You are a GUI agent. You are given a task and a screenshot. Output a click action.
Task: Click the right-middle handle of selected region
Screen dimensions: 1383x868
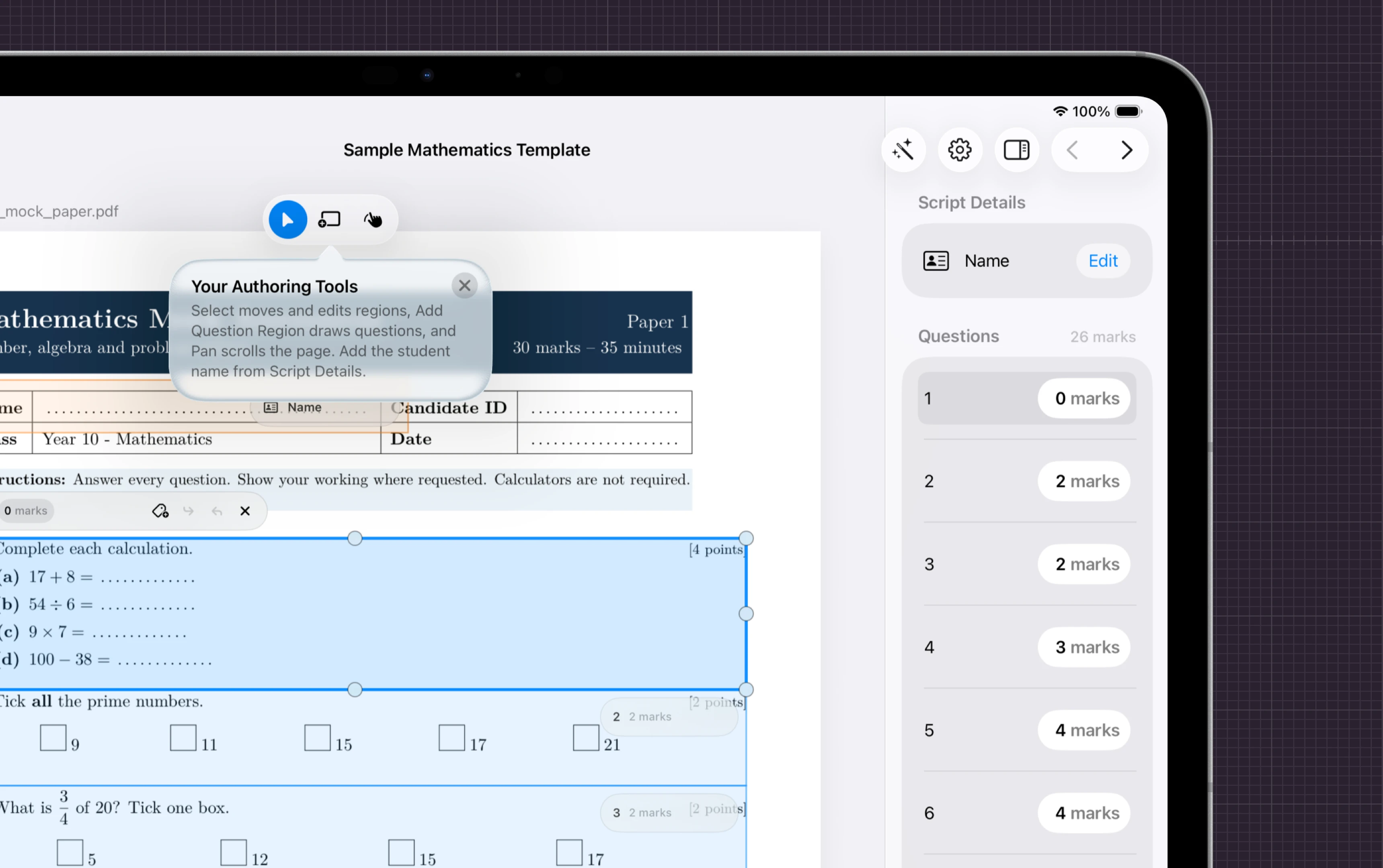pos(746,614)
